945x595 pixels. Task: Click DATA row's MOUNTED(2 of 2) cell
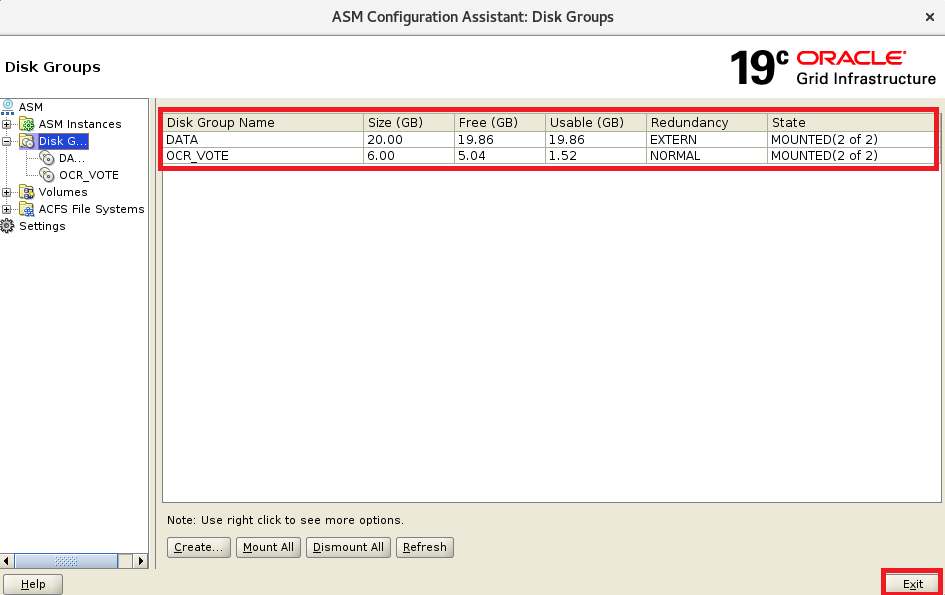852,139
